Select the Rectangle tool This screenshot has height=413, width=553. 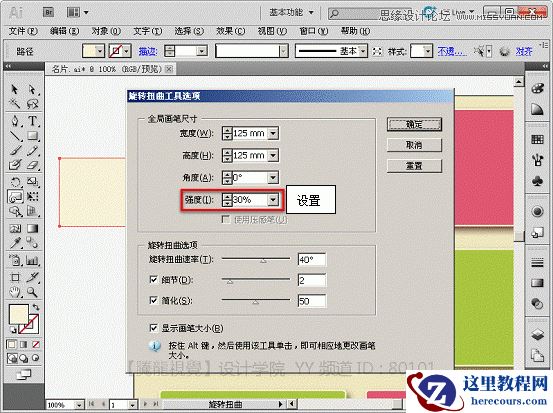pos(32,136)
